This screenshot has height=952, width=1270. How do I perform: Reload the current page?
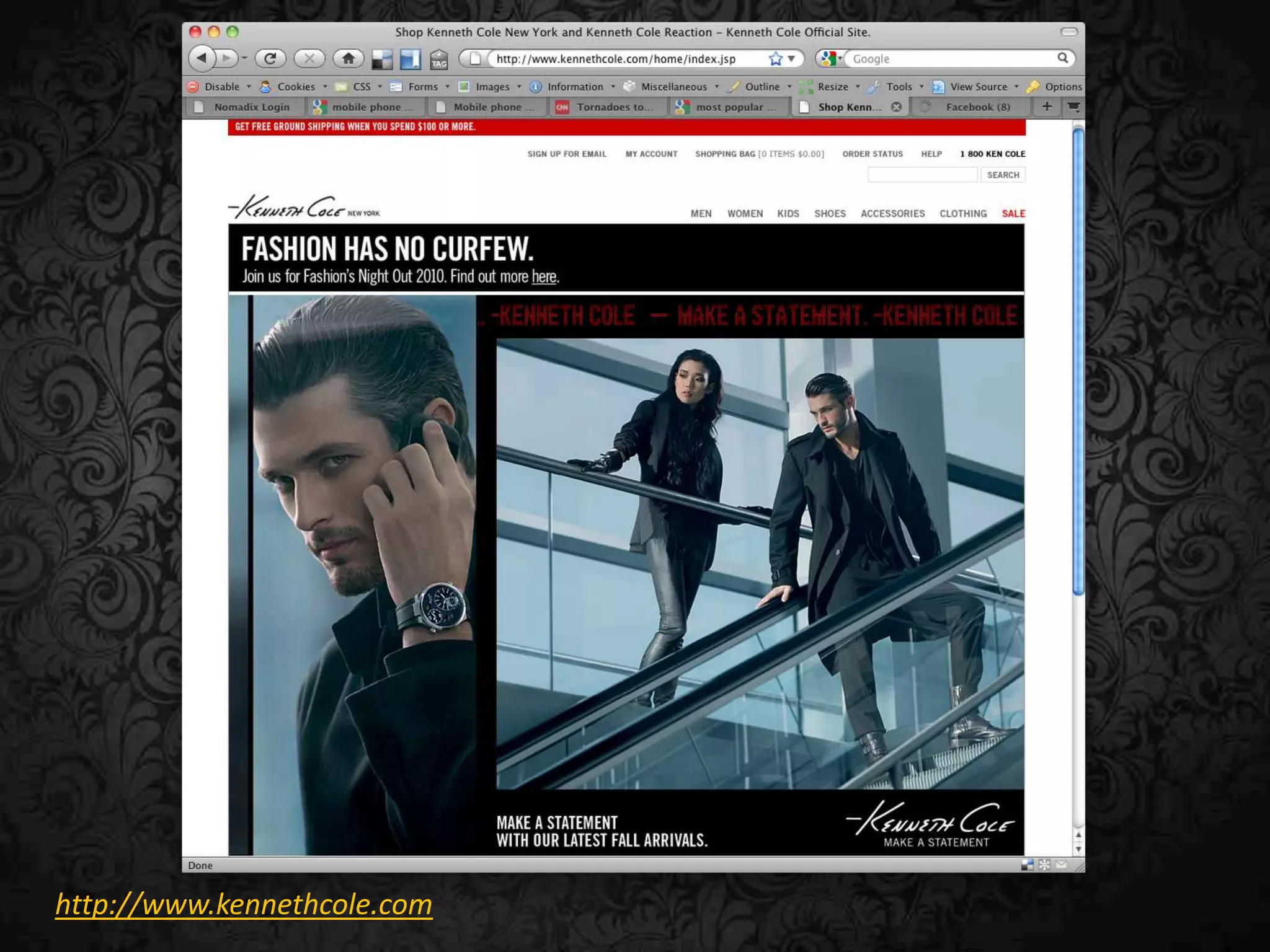pos(270,58)
